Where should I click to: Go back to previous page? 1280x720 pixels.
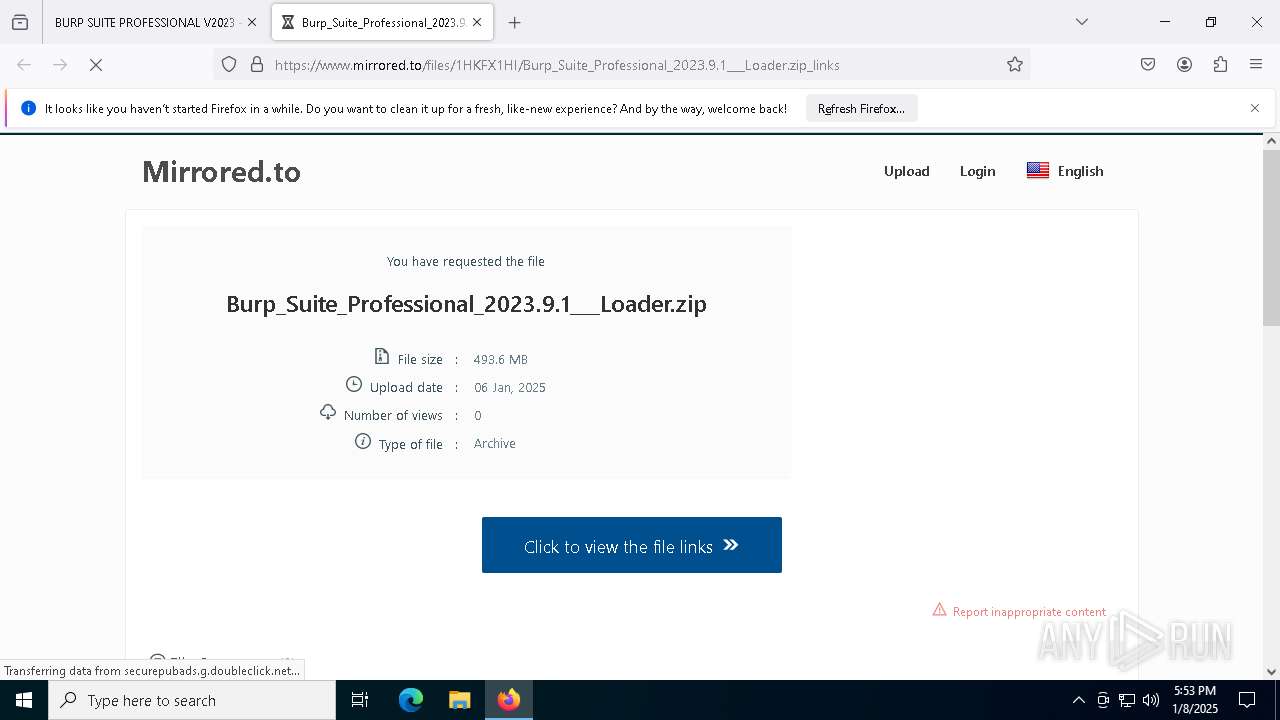(24, 65)
